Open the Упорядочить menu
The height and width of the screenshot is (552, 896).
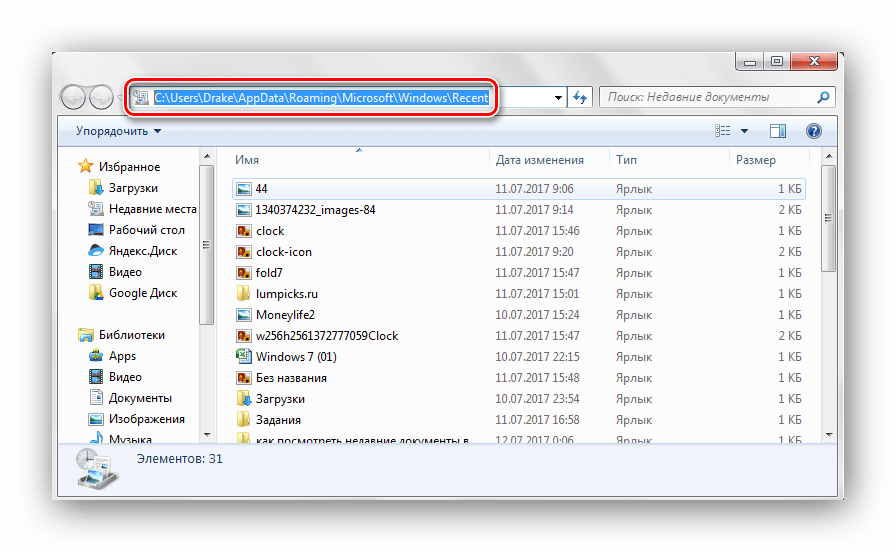pyautogui.click(x=118, y=131)
